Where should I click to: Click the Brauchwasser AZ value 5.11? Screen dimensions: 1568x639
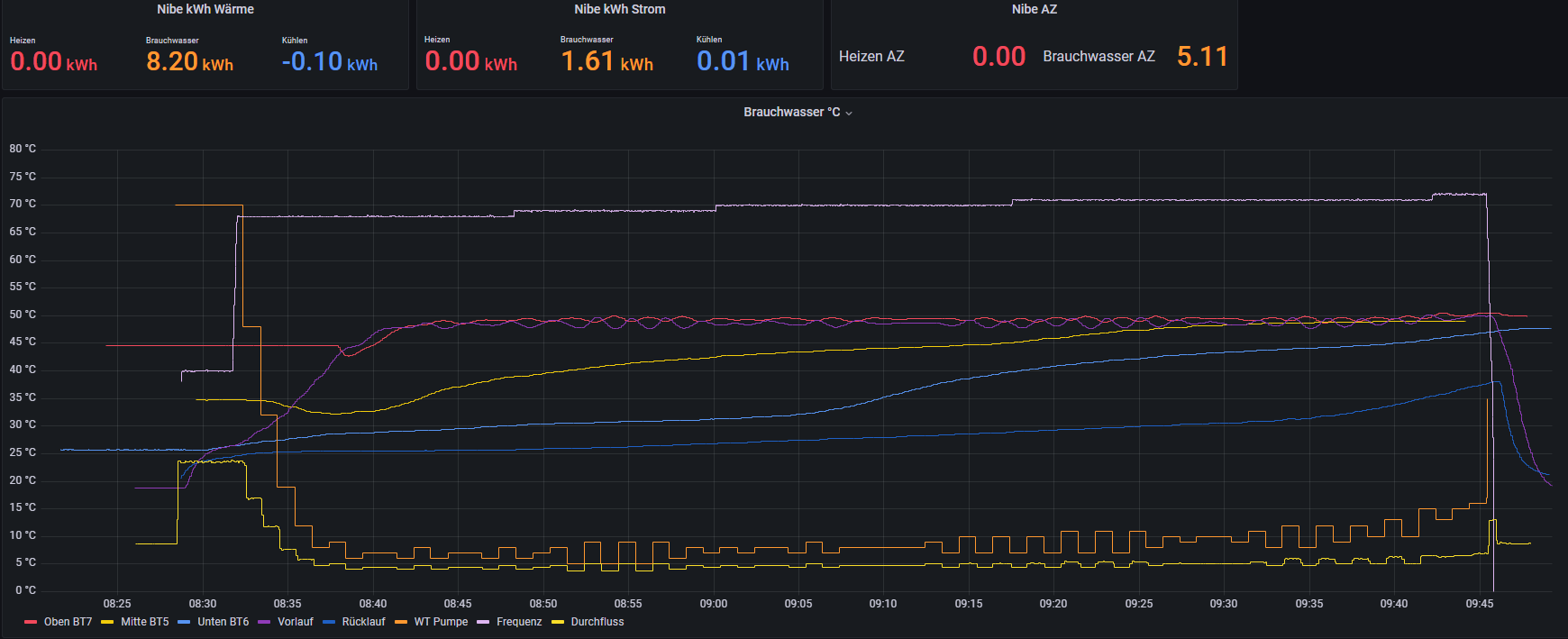point(1202,57)
